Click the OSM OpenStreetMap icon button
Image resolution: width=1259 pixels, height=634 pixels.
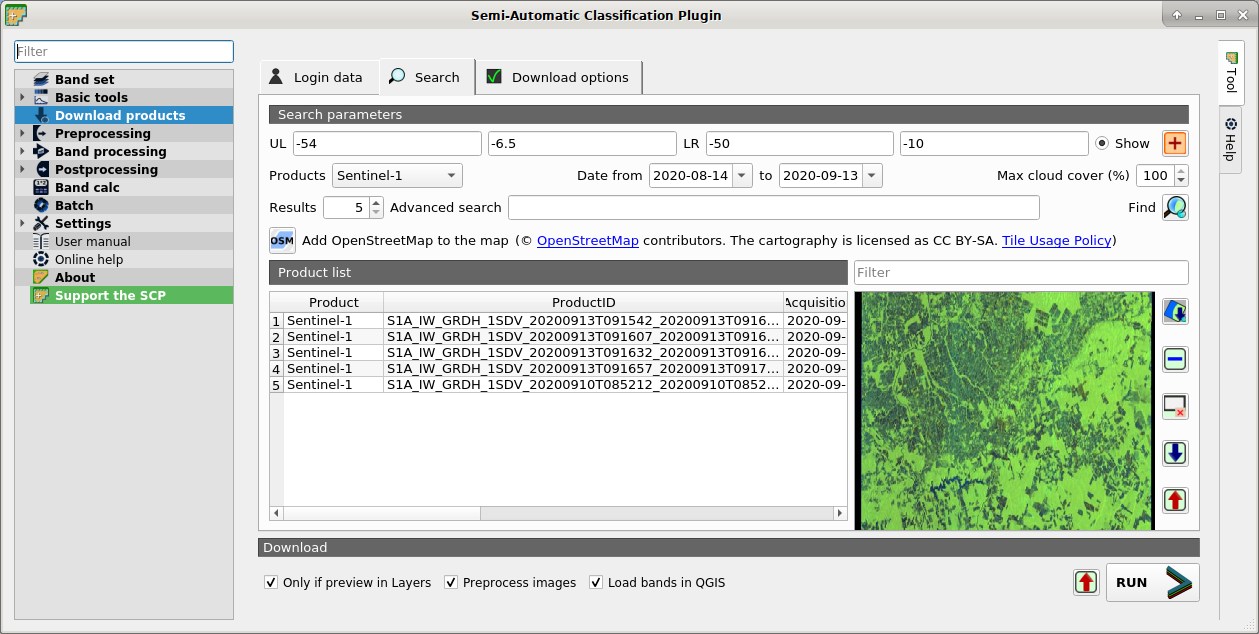(282, 240)
